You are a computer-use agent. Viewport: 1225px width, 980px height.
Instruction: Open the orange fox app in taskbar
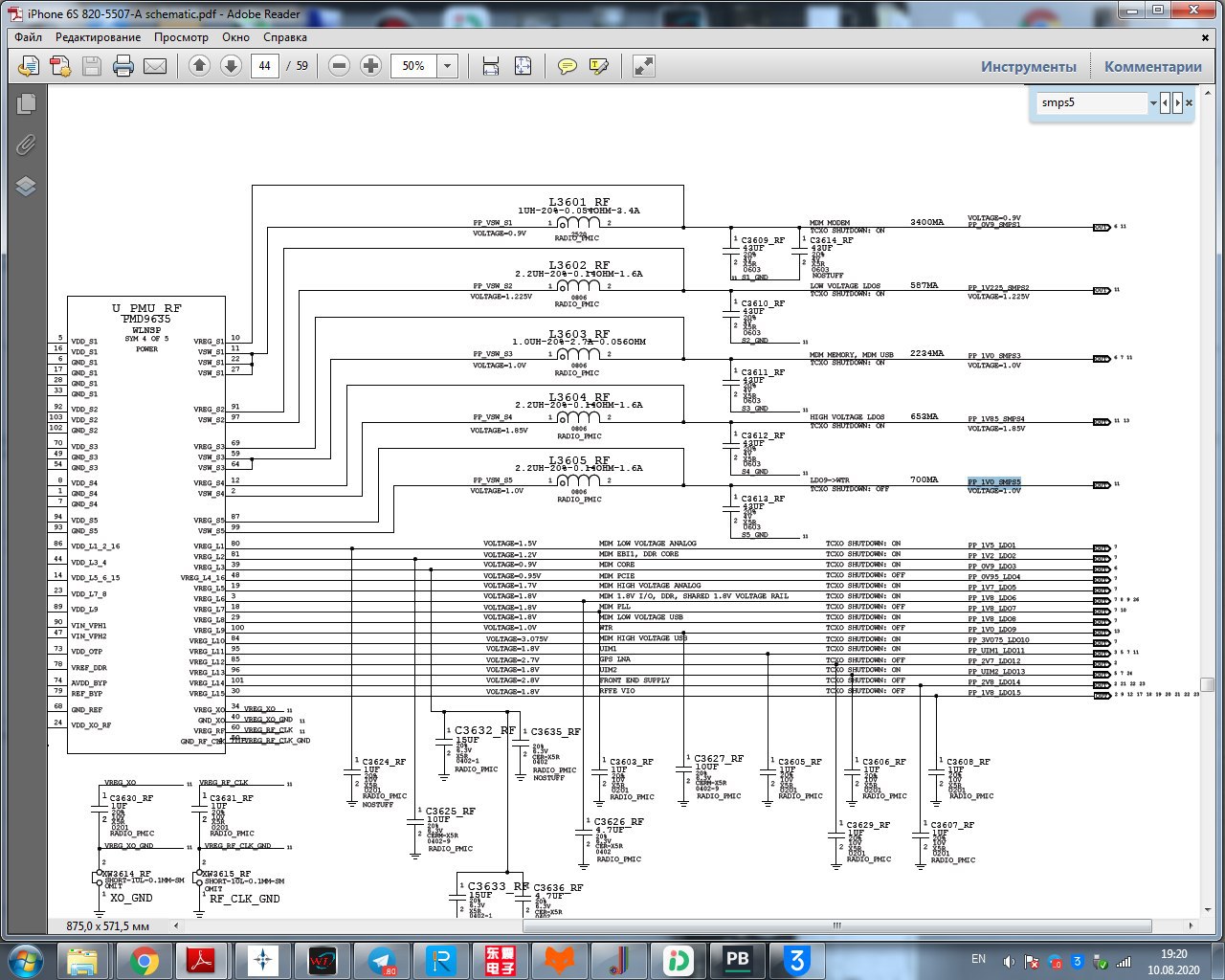click(560, 960)
